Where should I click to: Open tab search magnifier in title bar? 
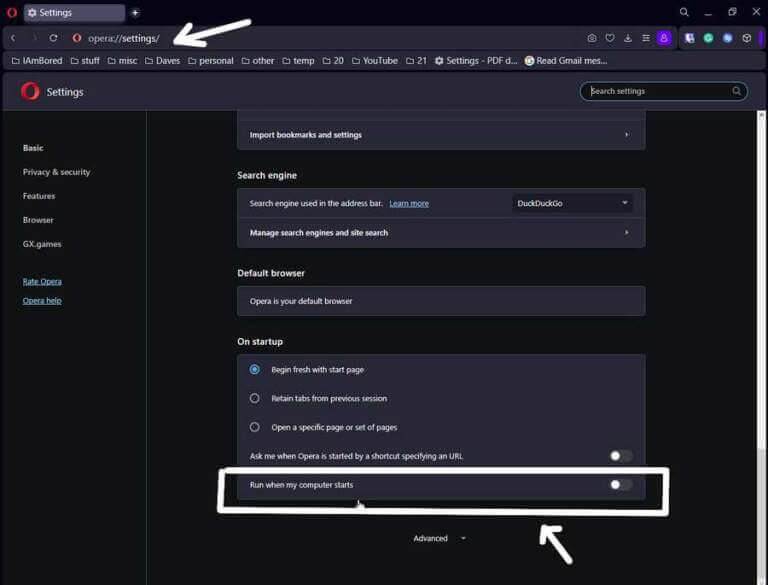(684, 12)
